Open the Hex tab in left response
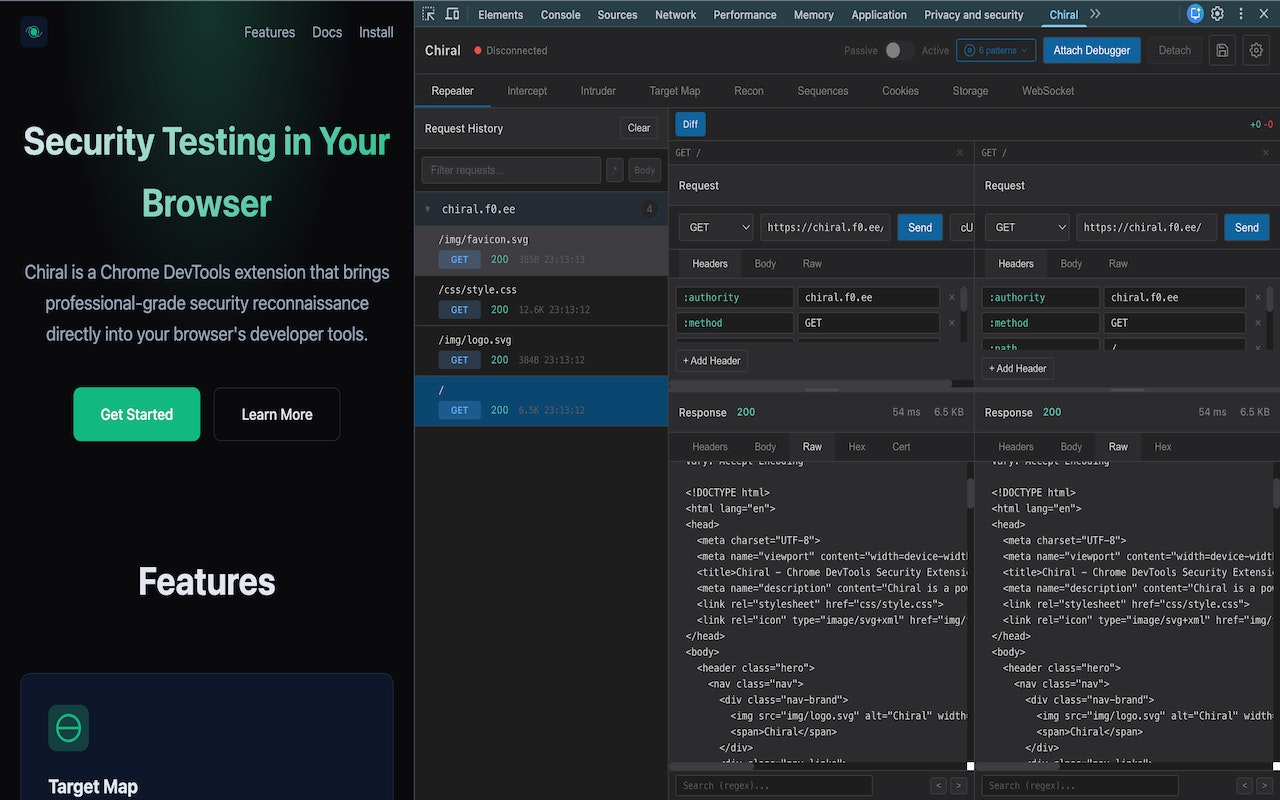The image size is (1280, 800). coord(856,447)
